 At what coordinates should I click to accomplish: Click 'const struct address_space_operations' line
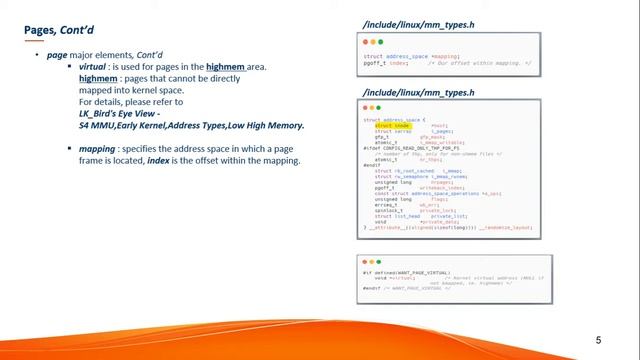[x=438, y=194]
